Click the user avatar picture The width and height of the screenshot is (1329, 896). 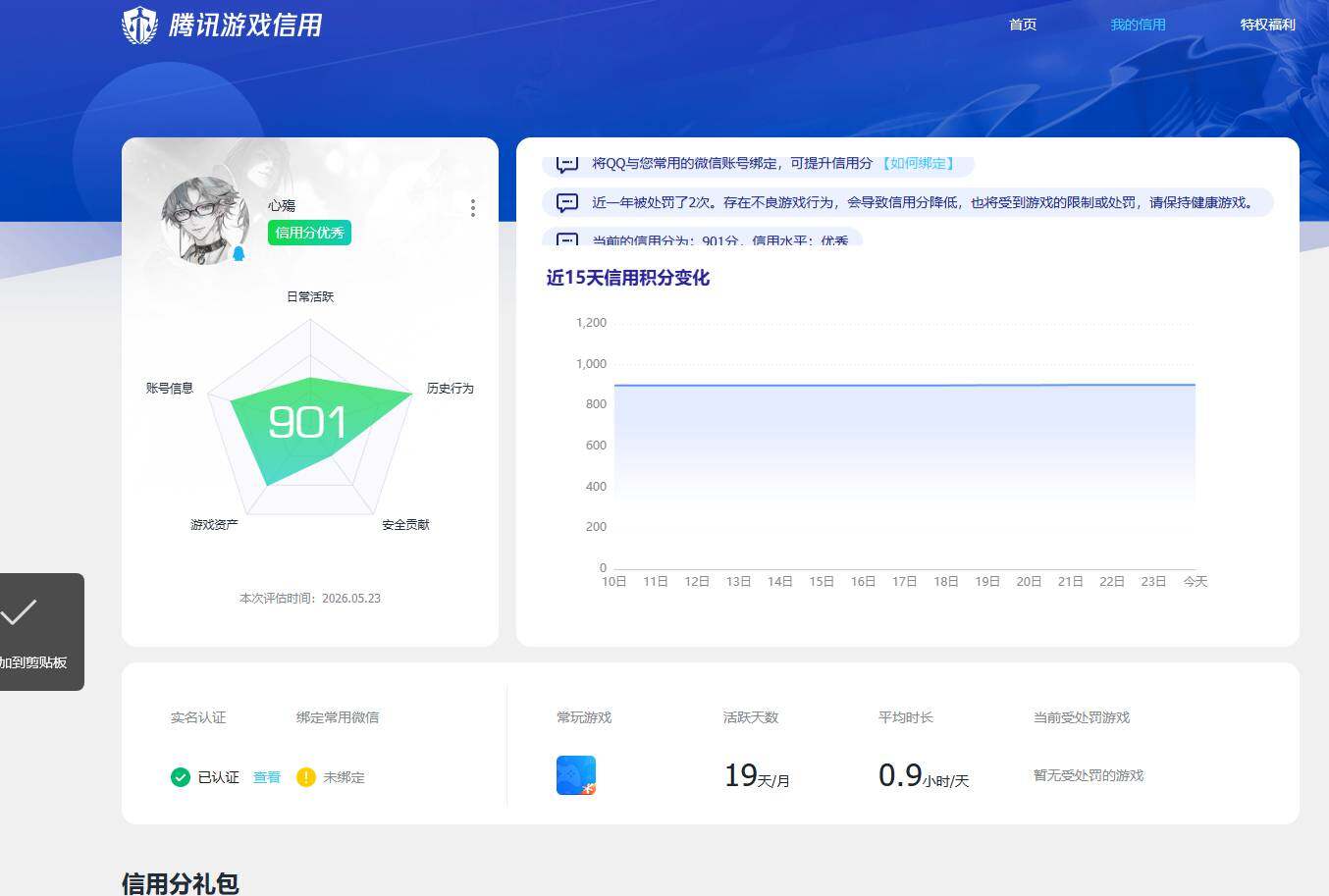(205, 221)
